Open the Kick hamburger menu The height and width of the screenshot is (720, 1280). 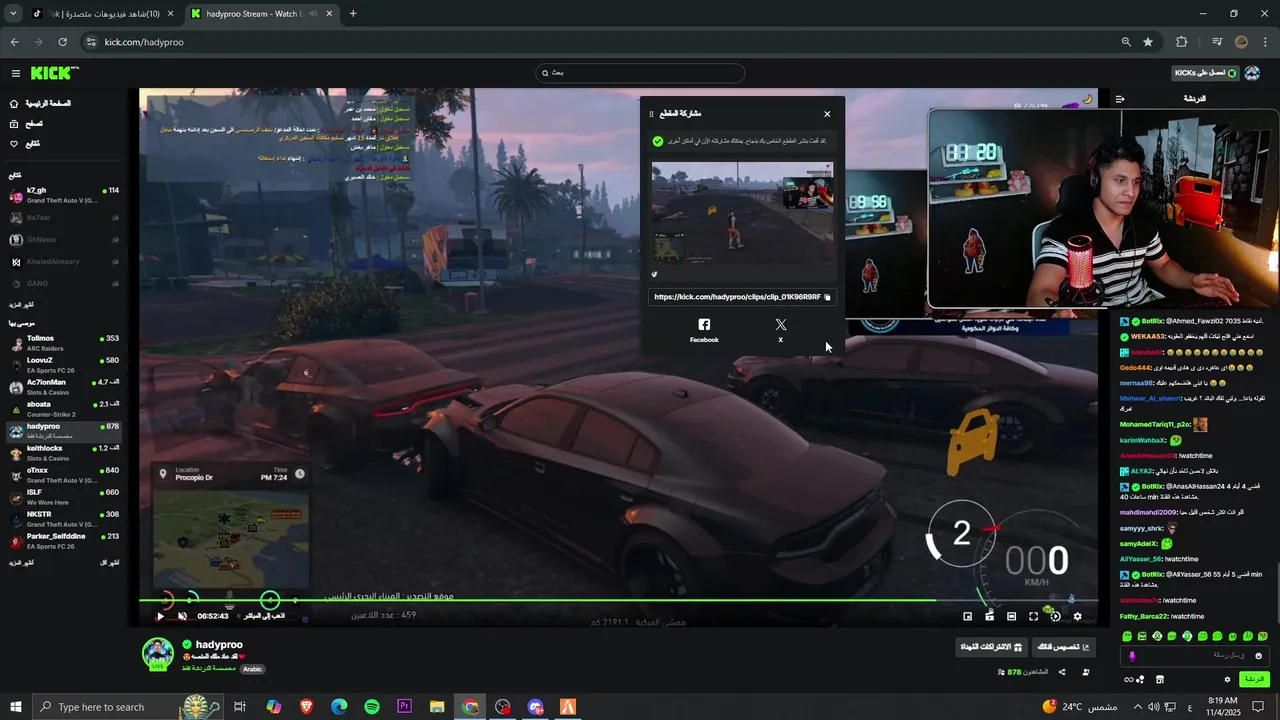15,73
